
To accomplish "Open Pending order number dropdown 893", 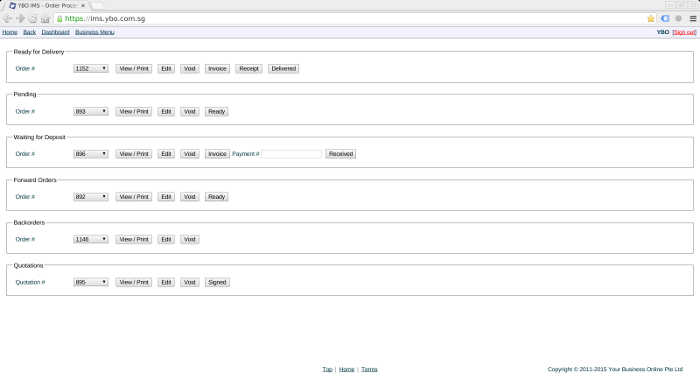I will tap(91, 112).
